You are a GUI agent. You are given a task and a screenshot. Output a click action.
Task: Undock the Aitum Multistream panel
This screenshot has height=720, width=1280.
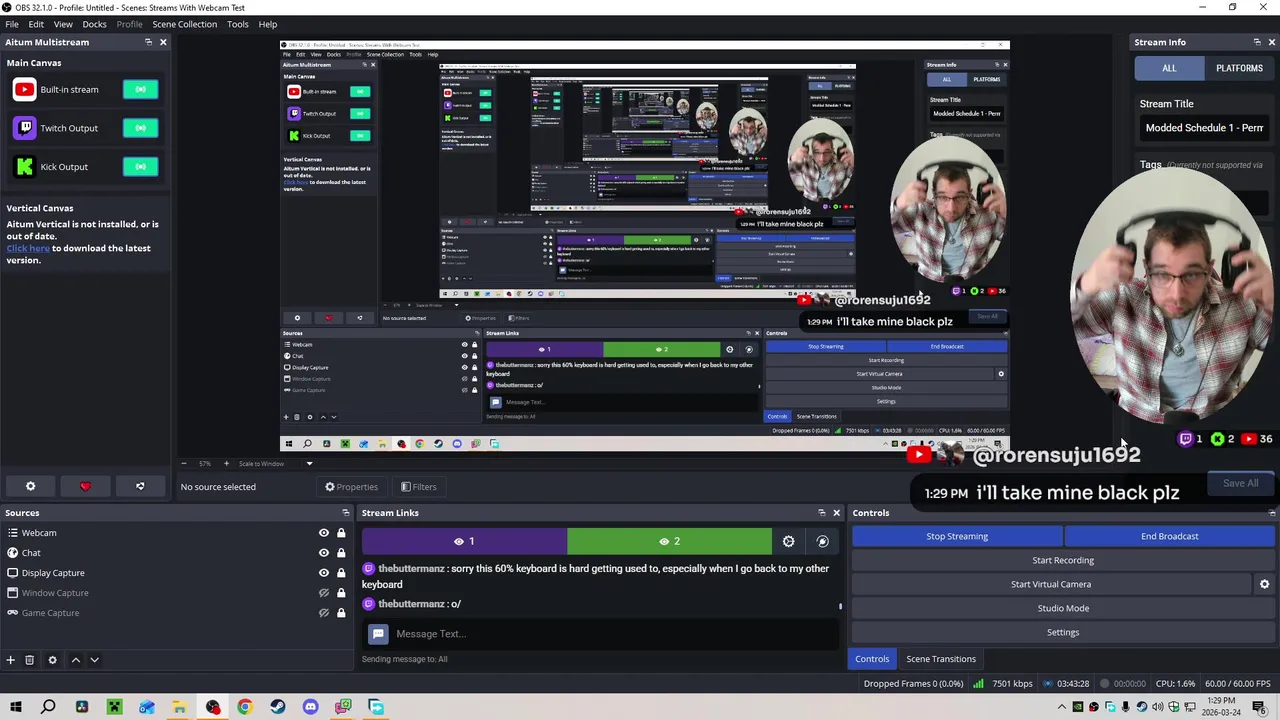[148, 42]
